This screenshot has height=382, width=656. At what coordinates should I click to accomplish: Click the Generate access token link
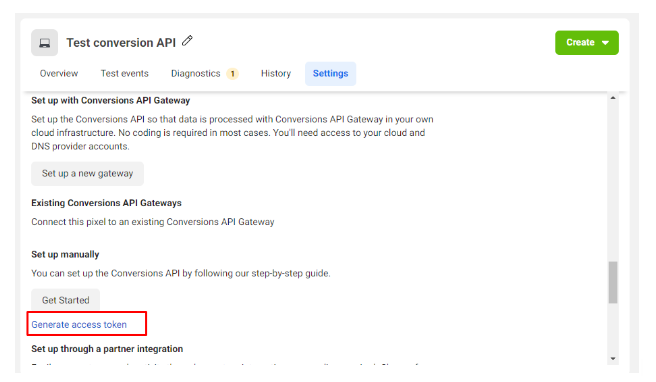(x=79, y=325)
